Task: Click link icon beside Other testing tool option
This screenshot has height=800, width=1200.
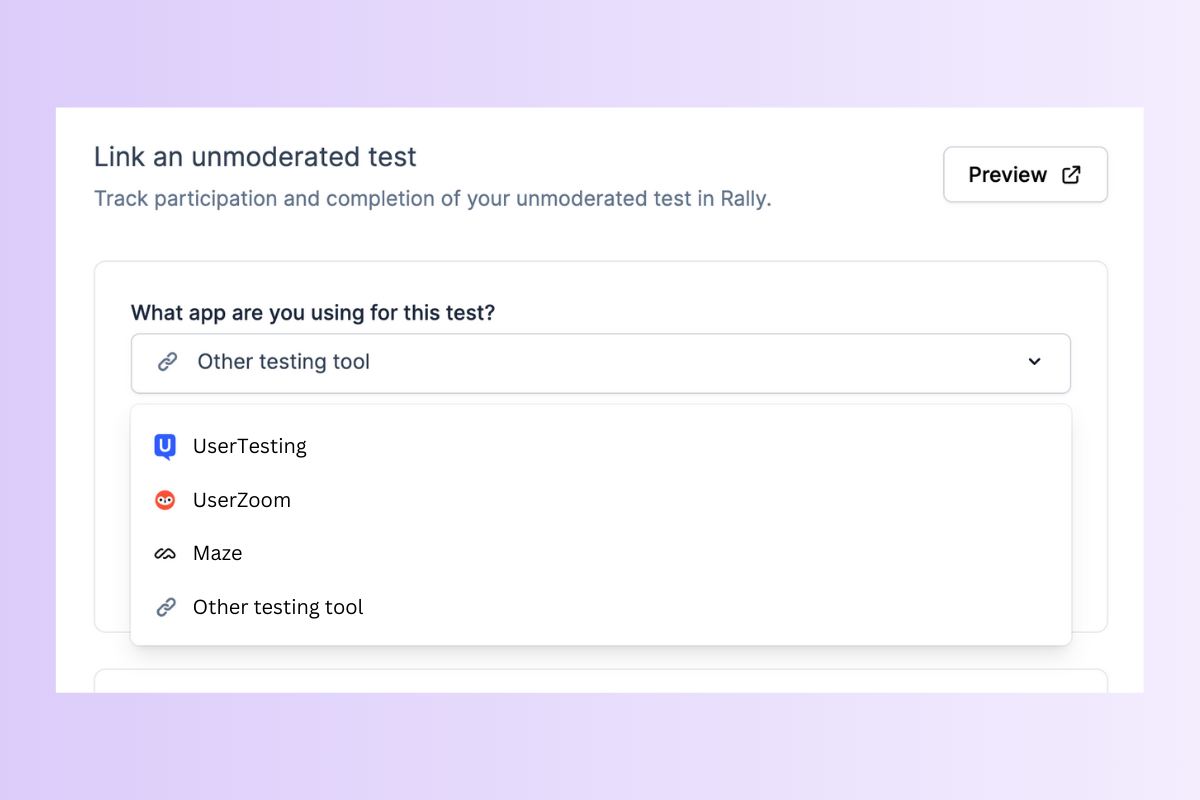Action: (165, 607)
